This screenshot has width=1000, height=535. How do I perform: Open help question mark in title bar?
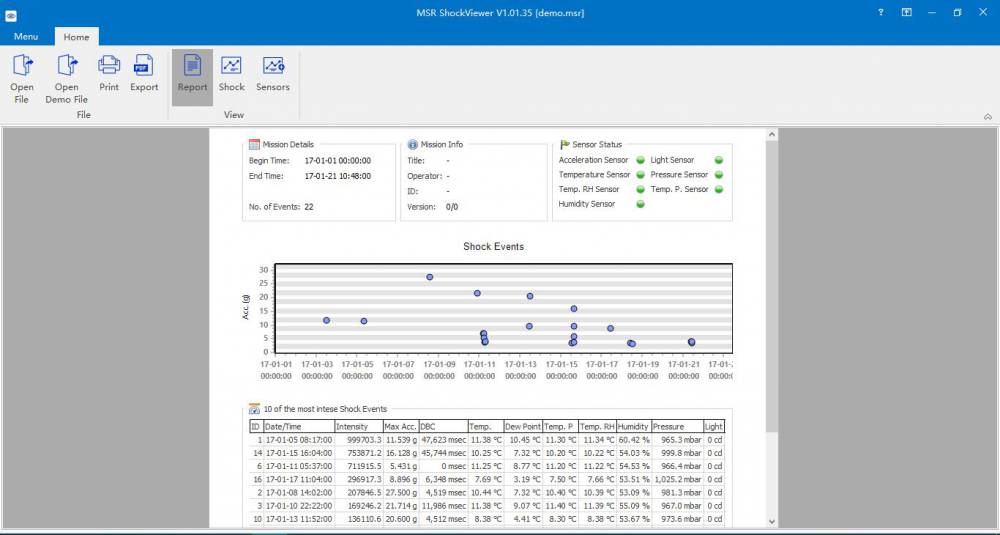coord(881,12)
